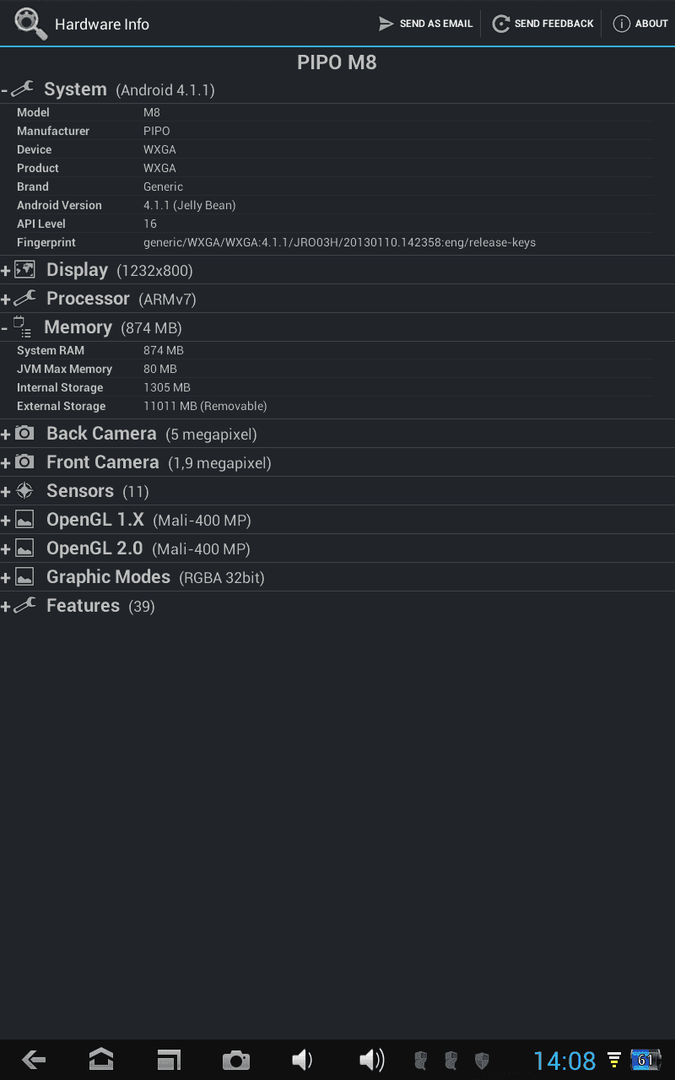This screenshot has height=1080, width=675.
Task: Open recent apps from navigation bar
Action: pyautogui.click(x=168, y=1059)
